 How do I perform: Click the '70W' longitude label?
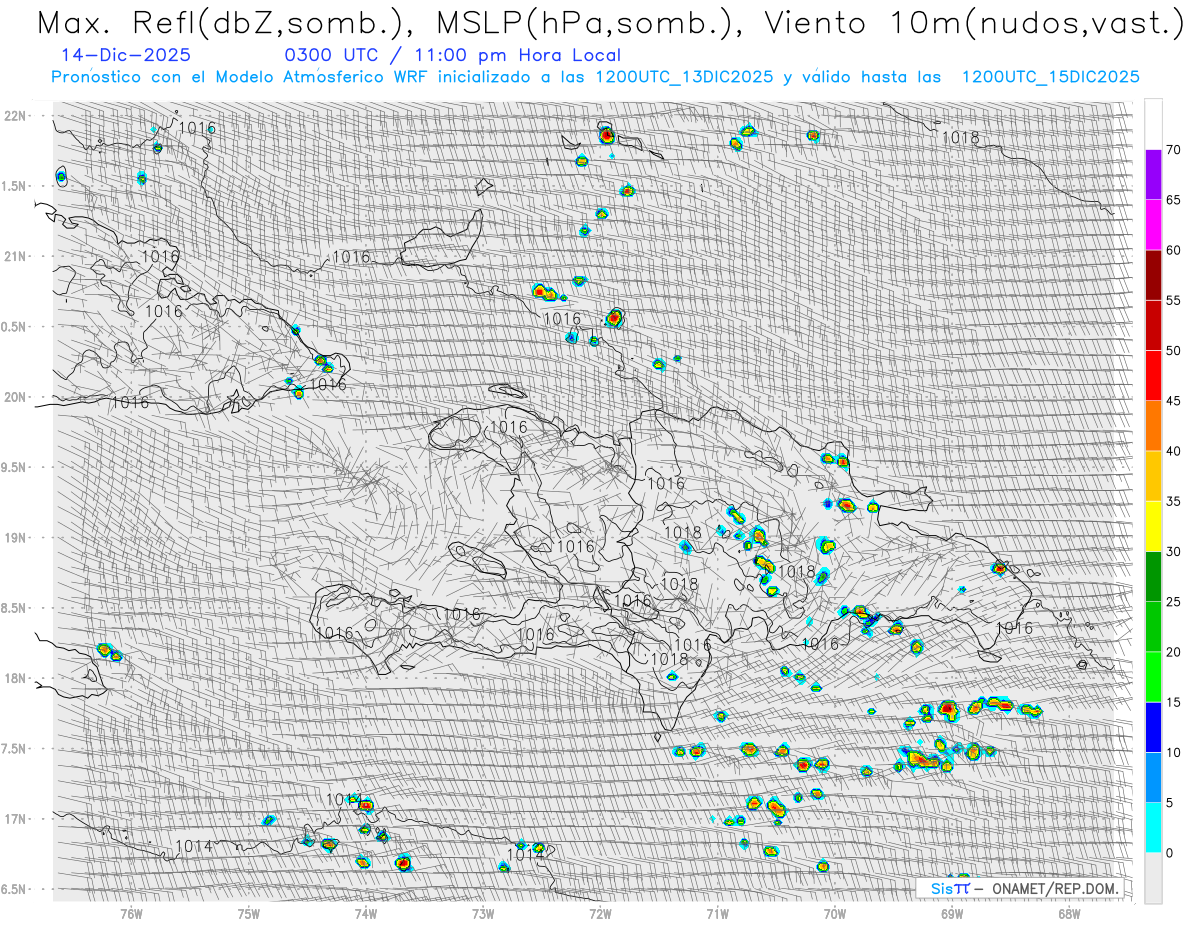tap(834, 913)
